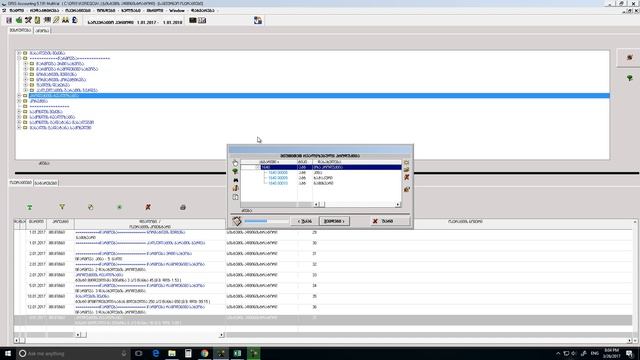
Task: Click the red icon in the right side panel
Action: (x=630, y=58)
